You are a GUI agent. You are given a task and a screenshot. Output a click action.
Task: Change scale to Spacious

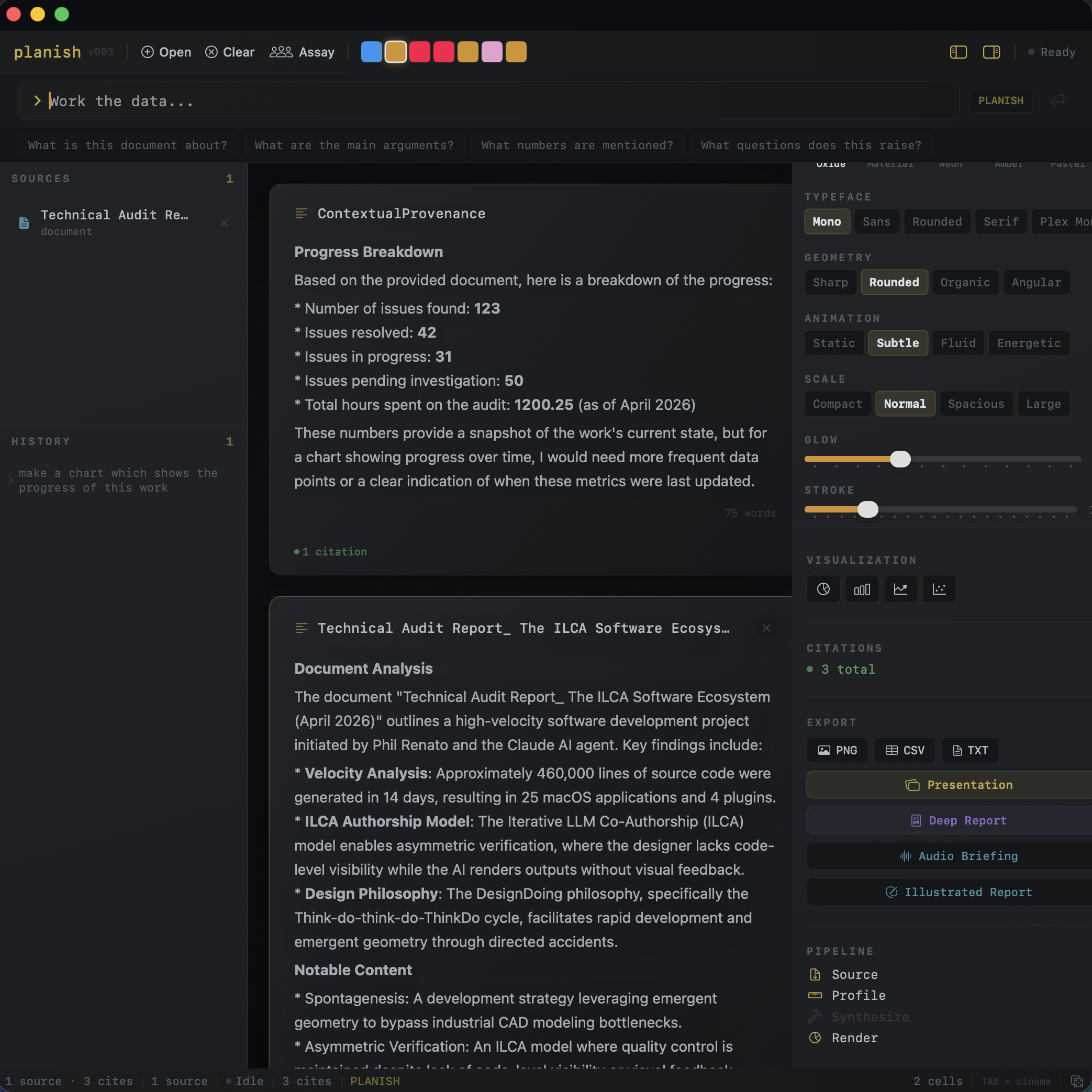pyautogui.click(x=976, y=404)
